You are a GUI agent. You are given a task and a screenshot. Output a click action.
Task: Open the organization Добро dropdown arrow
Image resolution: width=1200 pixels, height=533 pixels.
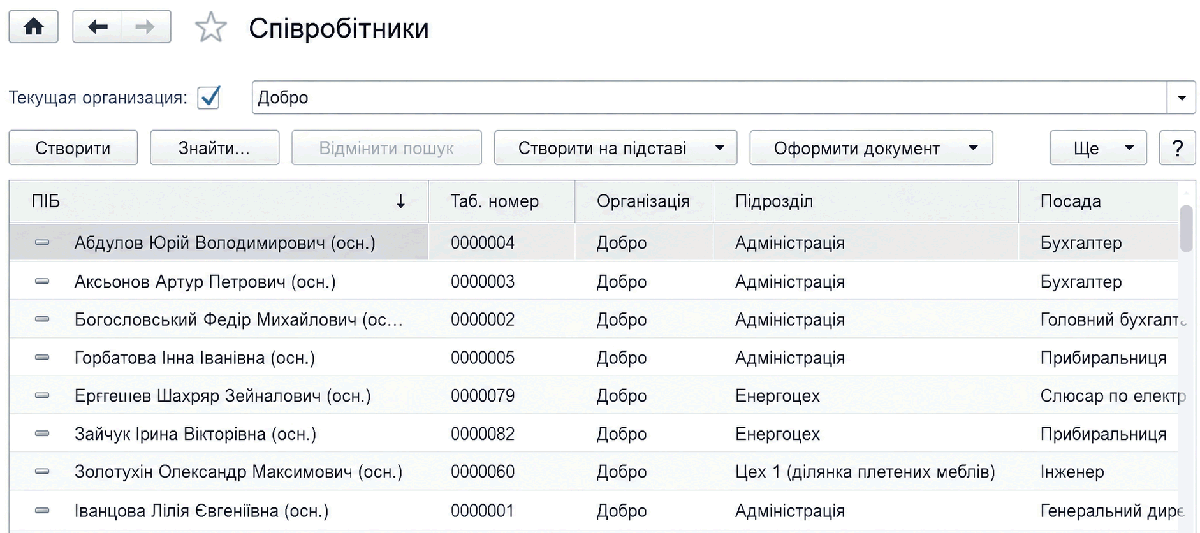pyautogui.click(x=1181, y=98)
